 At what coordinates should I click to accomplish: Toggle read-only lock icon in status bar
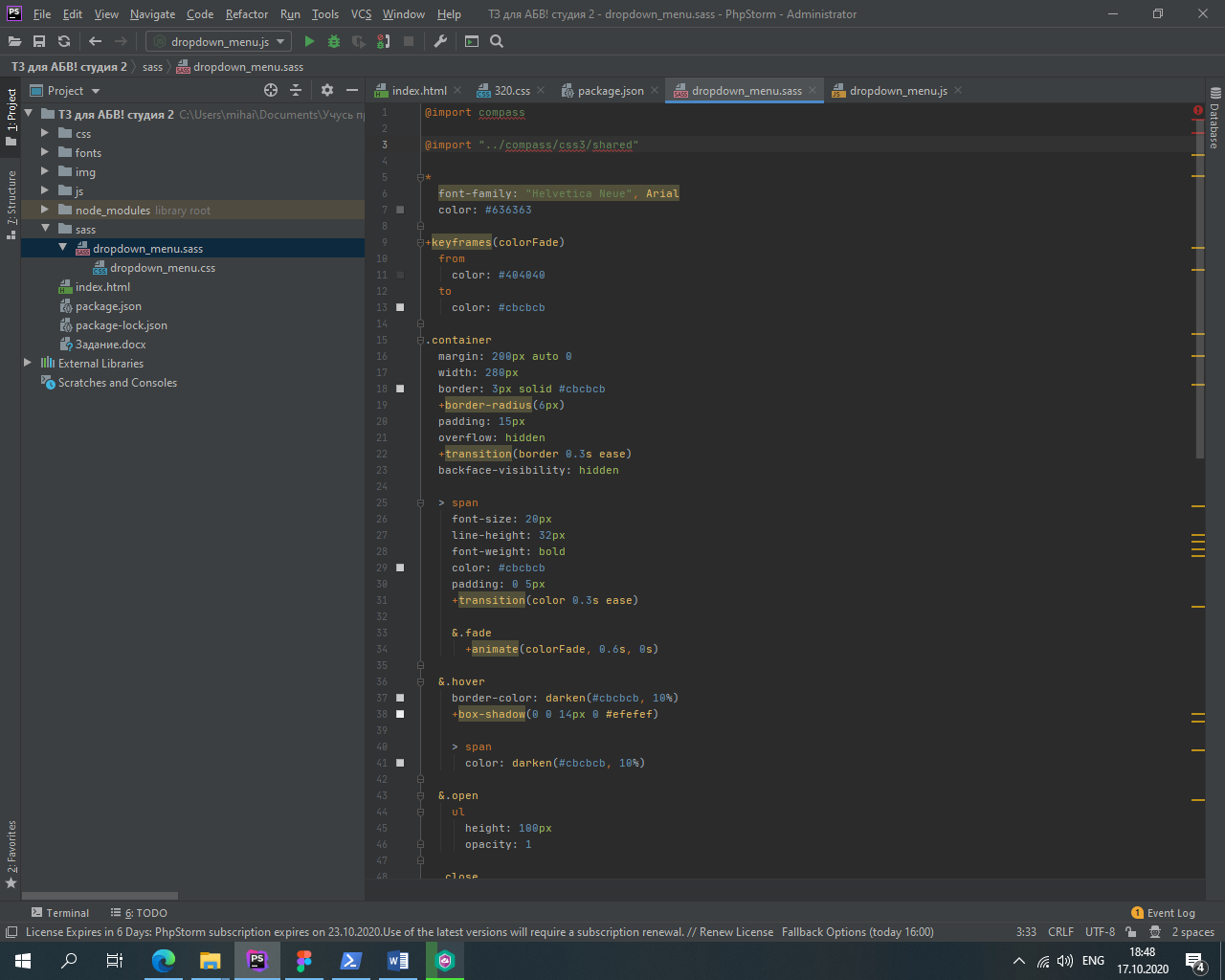pyautogui.click(x=1131, y=932)
